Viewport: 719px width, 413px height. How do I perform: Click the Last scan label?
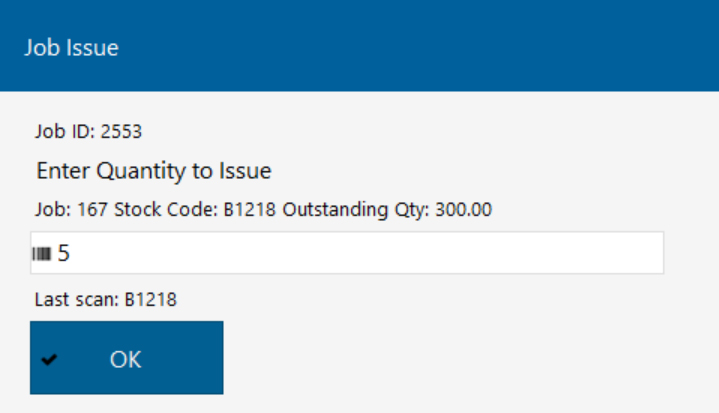pos(77,300)
